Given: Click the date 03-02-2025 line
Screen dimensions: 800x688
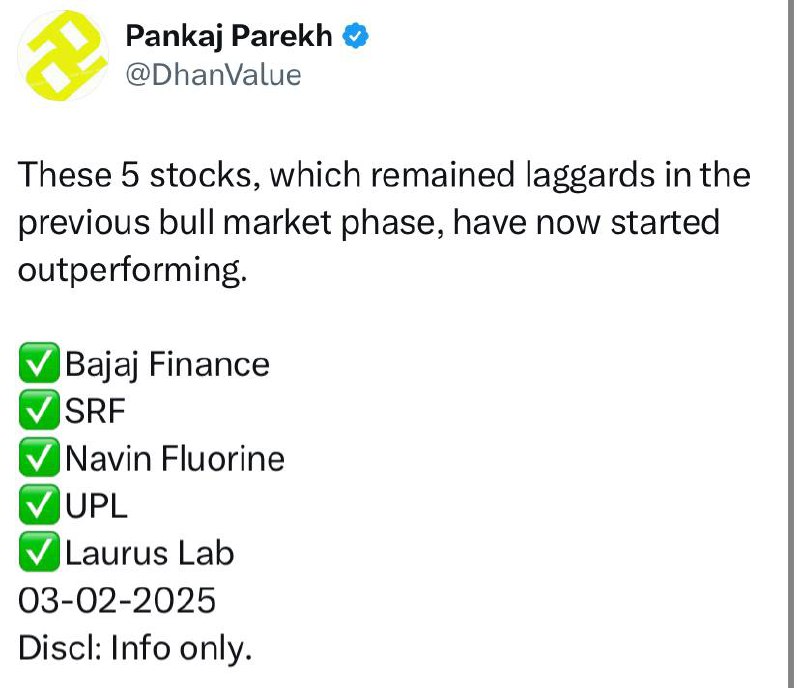Looking at the screenshot, I should point(117,600).
